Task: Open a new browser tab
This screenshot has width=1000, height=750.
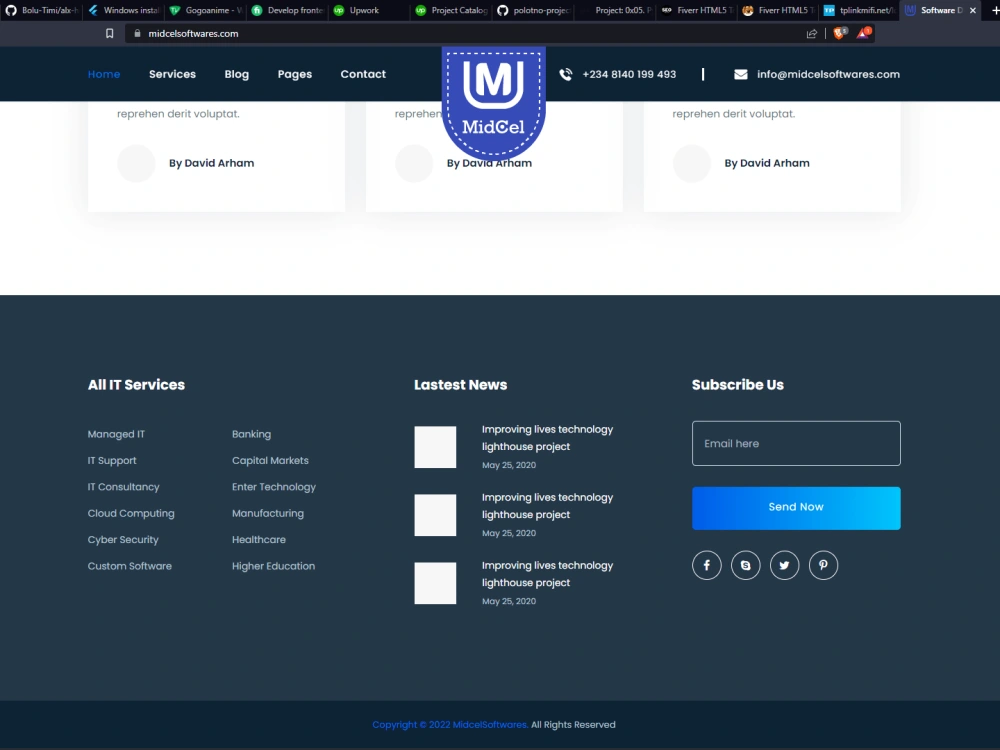Action: (x=995, y=10)
